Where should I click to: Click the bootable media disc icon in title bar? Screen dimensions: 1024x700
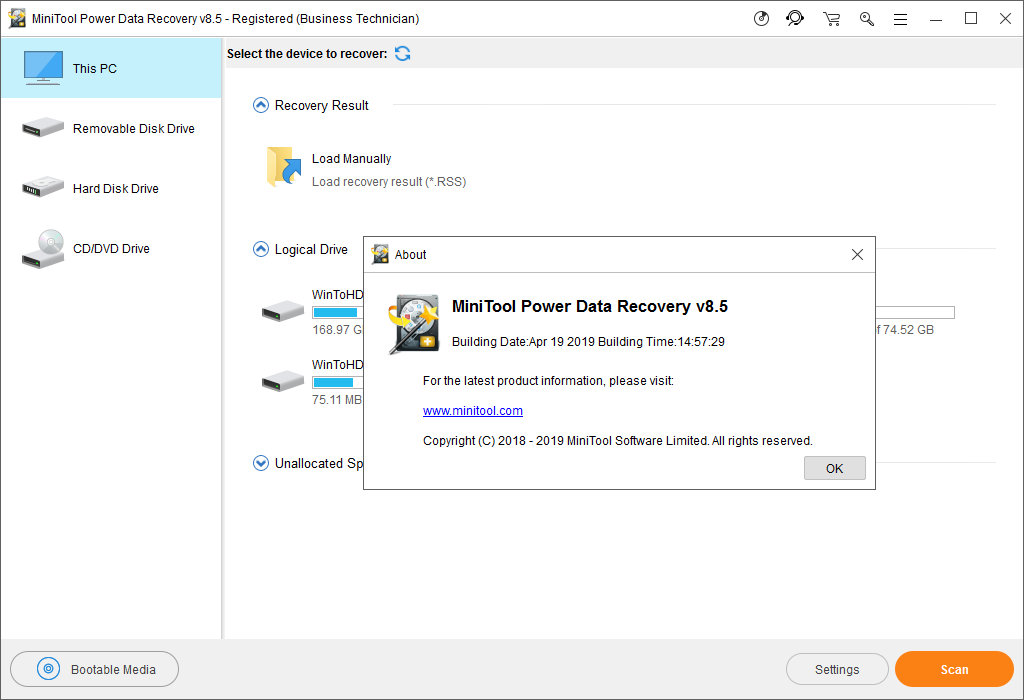pos(761,18)
